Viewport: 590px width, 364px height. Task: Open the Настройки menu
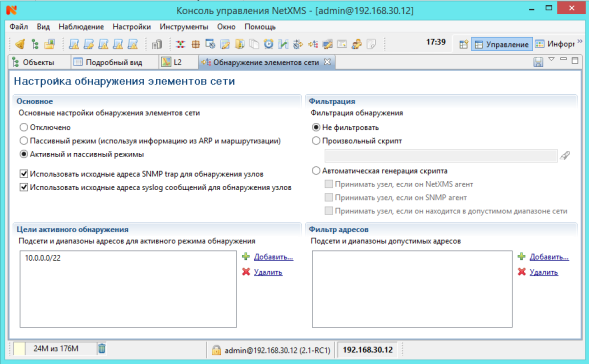coord(132,27)
